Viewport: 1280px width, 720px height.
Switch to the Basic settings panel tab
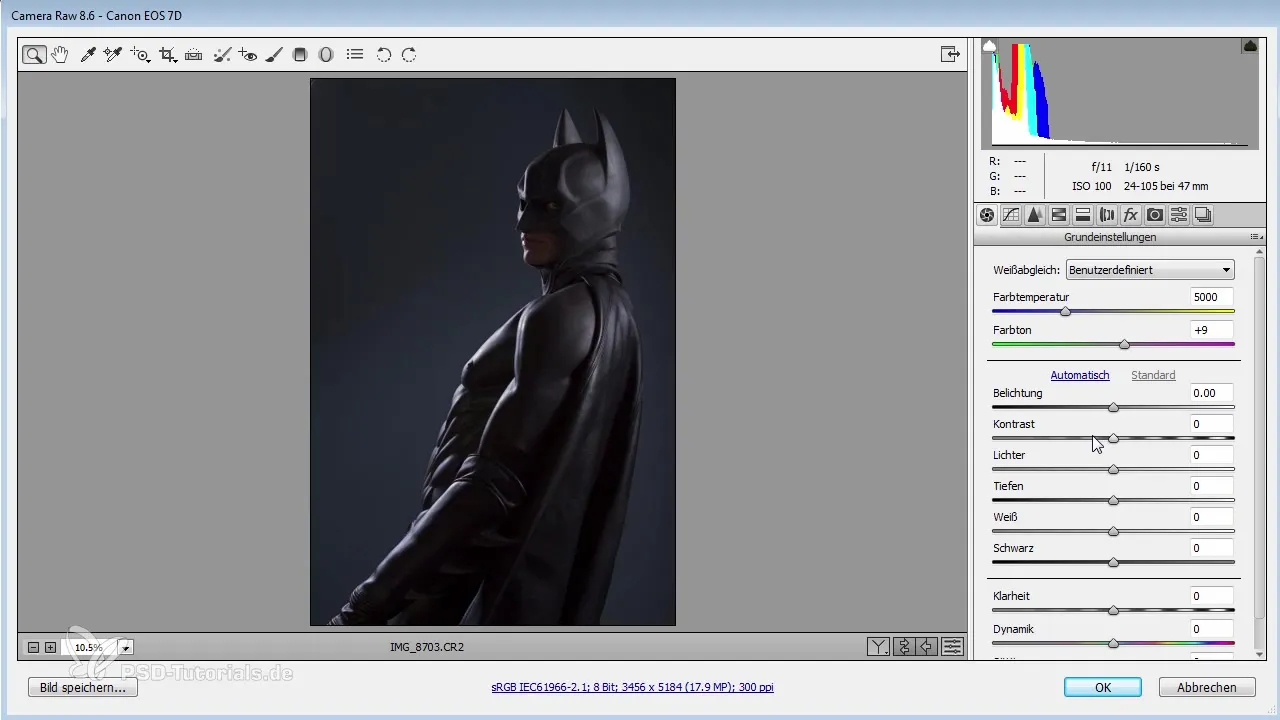pyautogui.click(x=987, y=215)
